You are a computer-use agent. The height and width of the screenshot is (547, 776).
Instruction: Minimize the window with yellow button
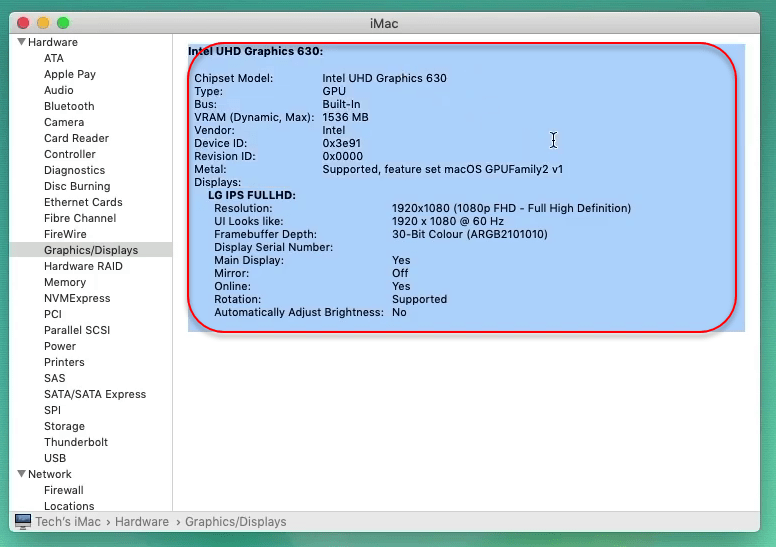(43, 23)
